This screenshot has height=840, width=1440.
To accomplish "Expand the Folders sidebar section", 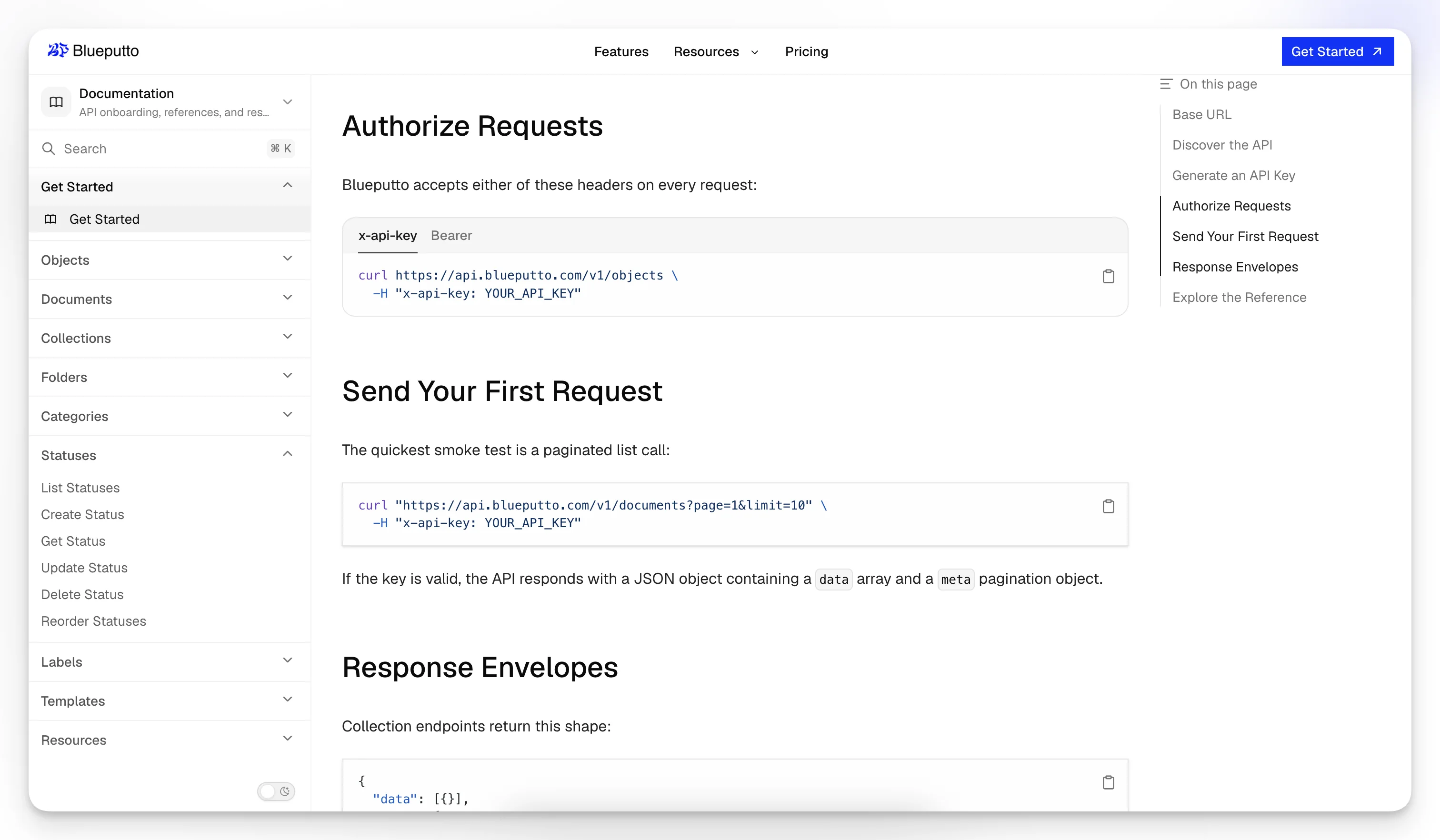I will pyautogui.click(x=169, y=377).
